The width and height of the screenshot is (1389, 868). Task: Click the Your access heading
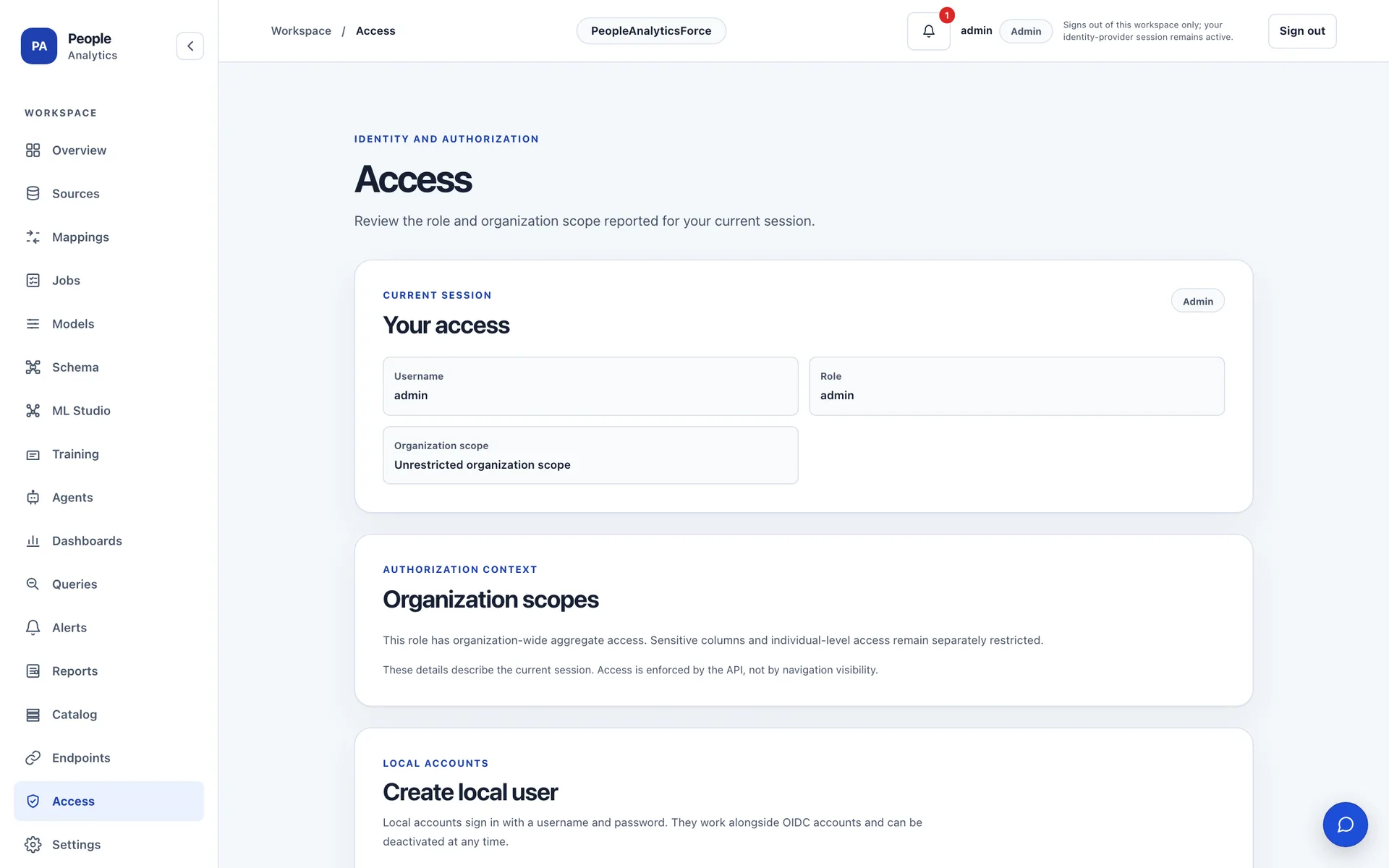click(x=446, y=325)
